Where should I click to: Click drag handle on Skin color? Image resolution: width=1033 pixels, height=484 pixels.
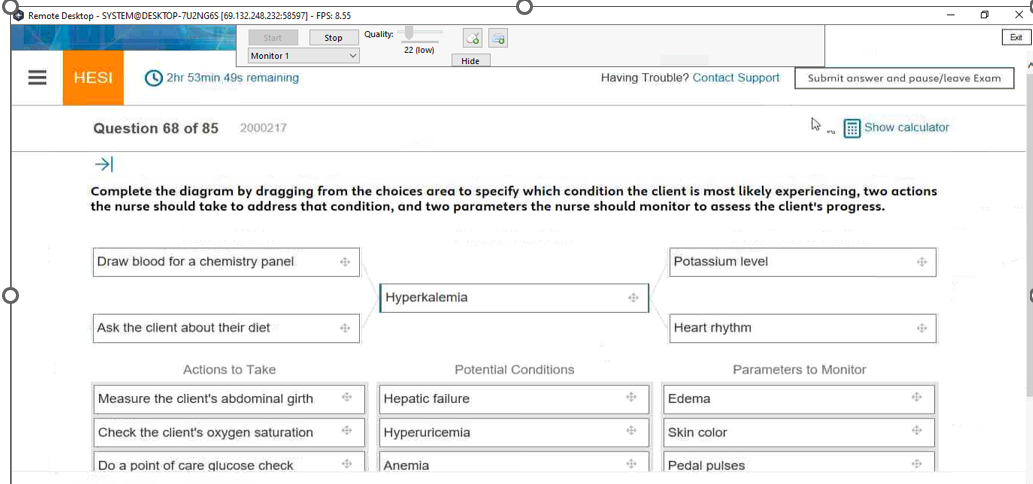[x=916, y=432]
